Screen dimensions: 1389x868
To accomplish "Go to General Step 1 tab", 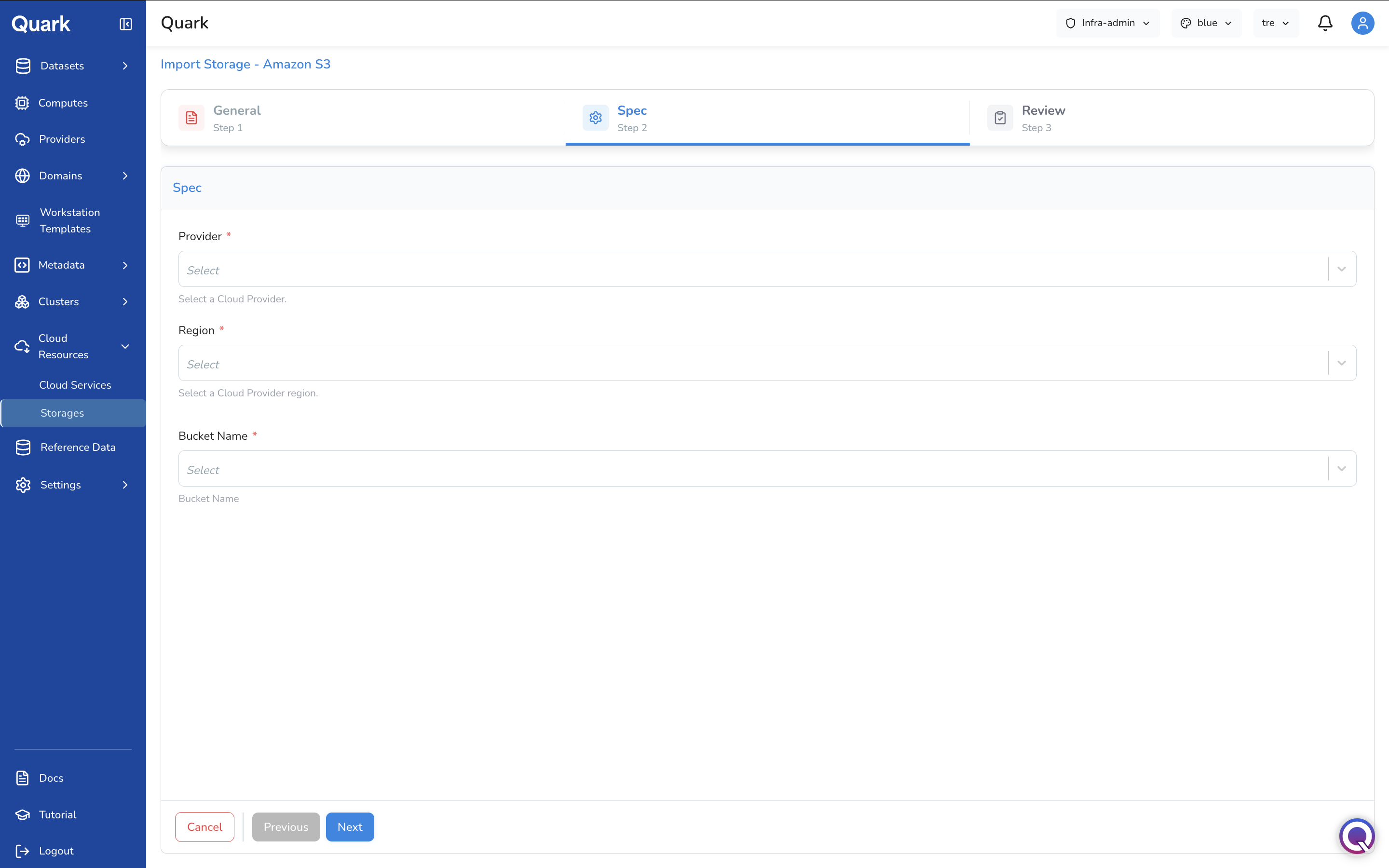I will pos(363,118).
